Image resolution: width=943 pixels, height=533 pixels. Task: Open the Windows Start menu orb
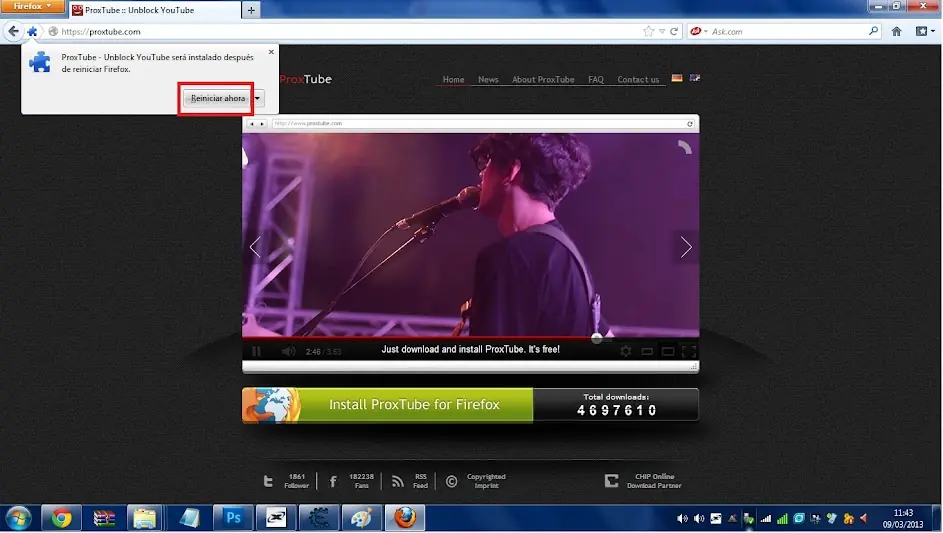19,518
